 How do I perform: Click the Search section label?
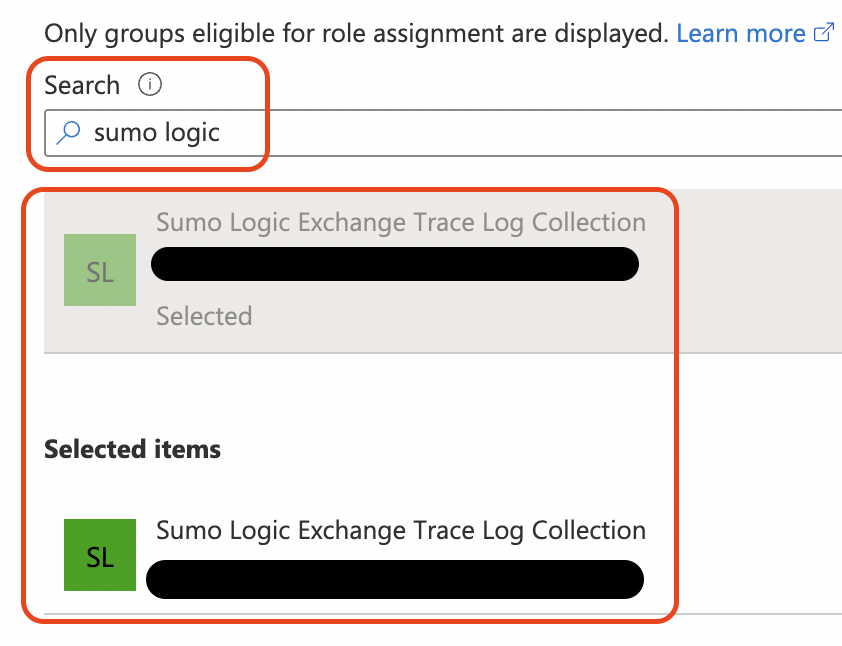pos(82,85)
